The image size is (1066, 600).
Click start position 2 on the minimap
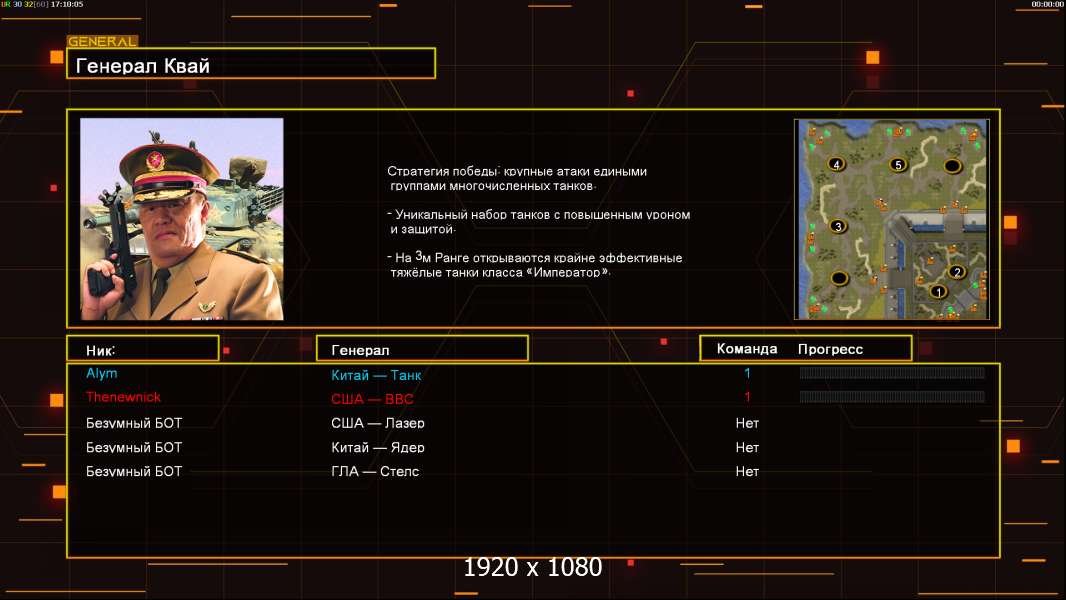[x=957, y=272]
